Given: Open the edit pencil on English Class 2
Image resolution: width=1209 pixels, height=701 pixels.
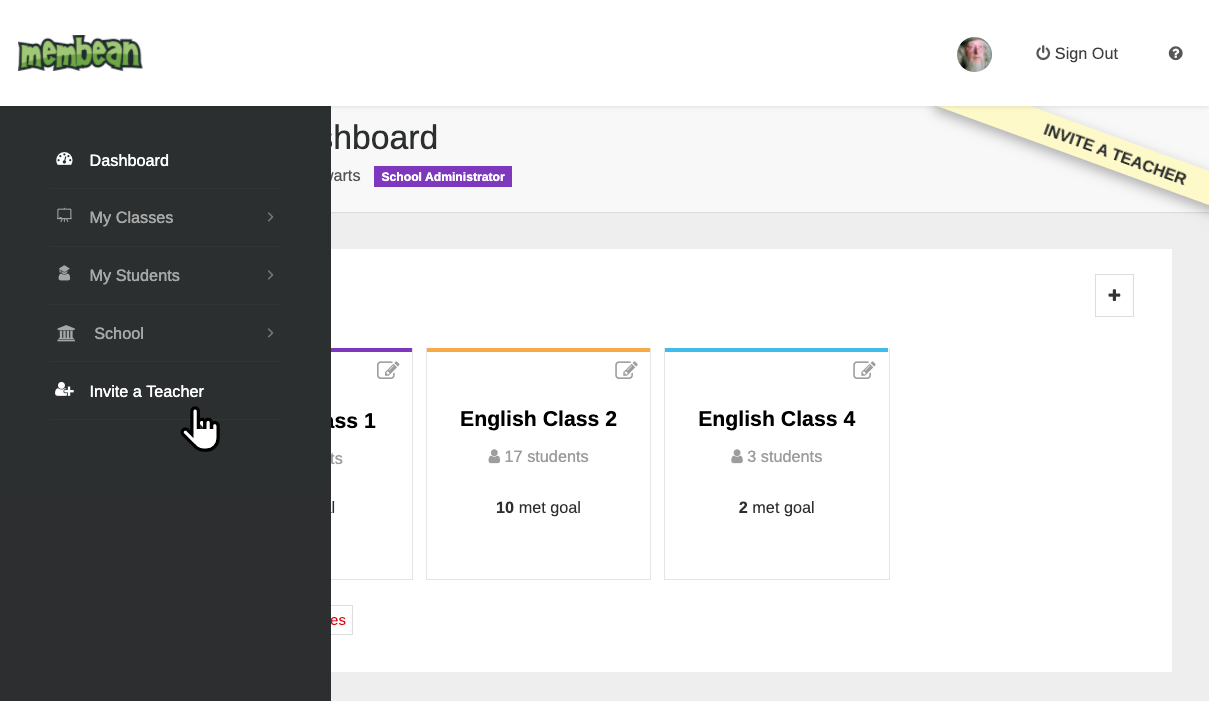Looking at the screenshot, I should click(626, 370).
